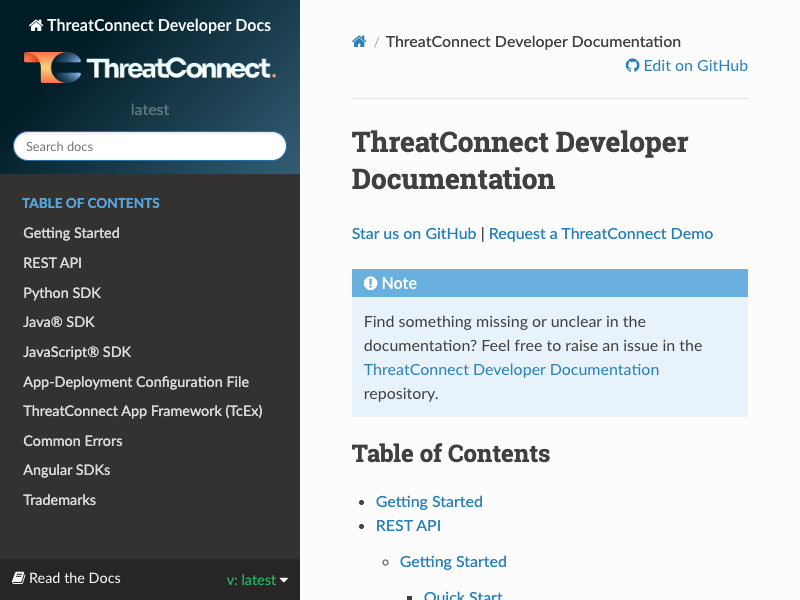Click the TABLE OF CONTENTS sidebar caption

pyautogui.click(x=91, y=203)
